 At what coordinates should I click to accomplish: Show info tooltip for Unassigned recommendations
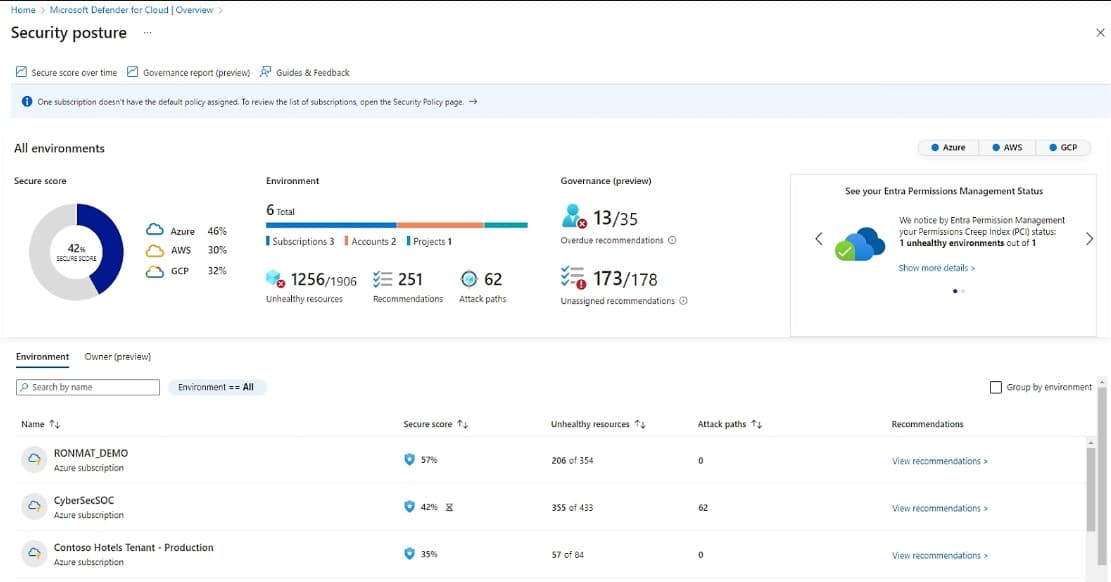pos(683,301)
